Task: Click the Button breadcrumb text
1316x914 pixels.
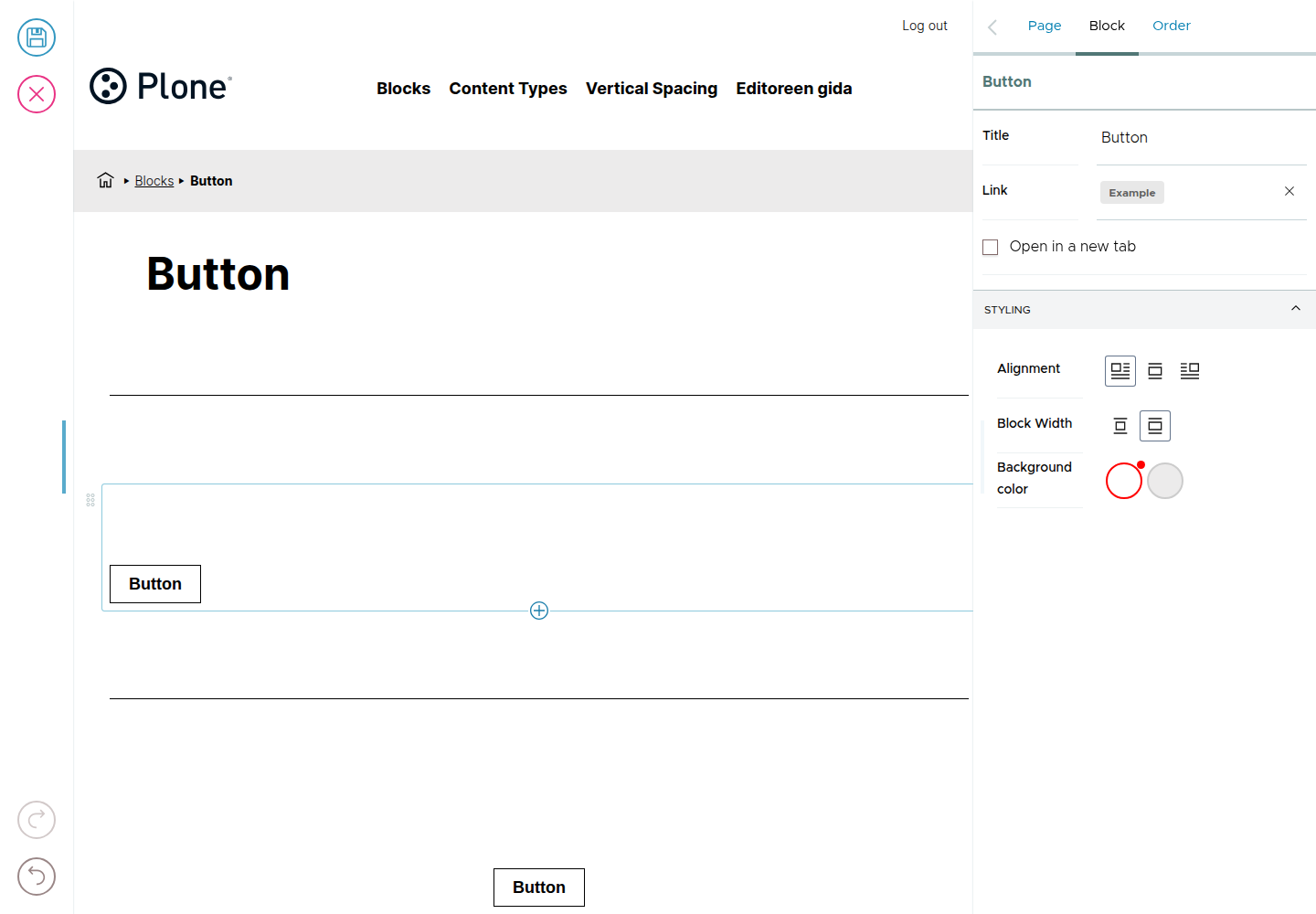Action: coord(211,181)
